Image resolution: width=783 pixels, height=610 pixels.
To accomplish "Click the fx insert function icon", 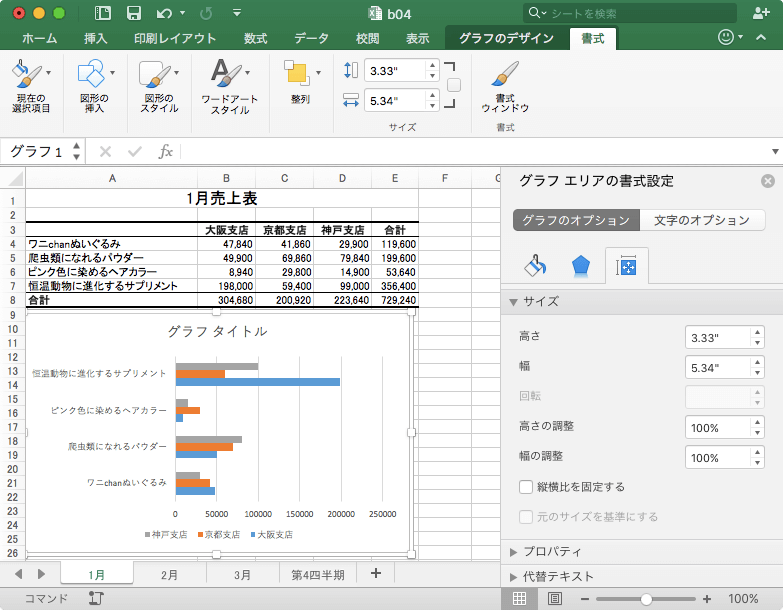I will click(x=165, y=151).
